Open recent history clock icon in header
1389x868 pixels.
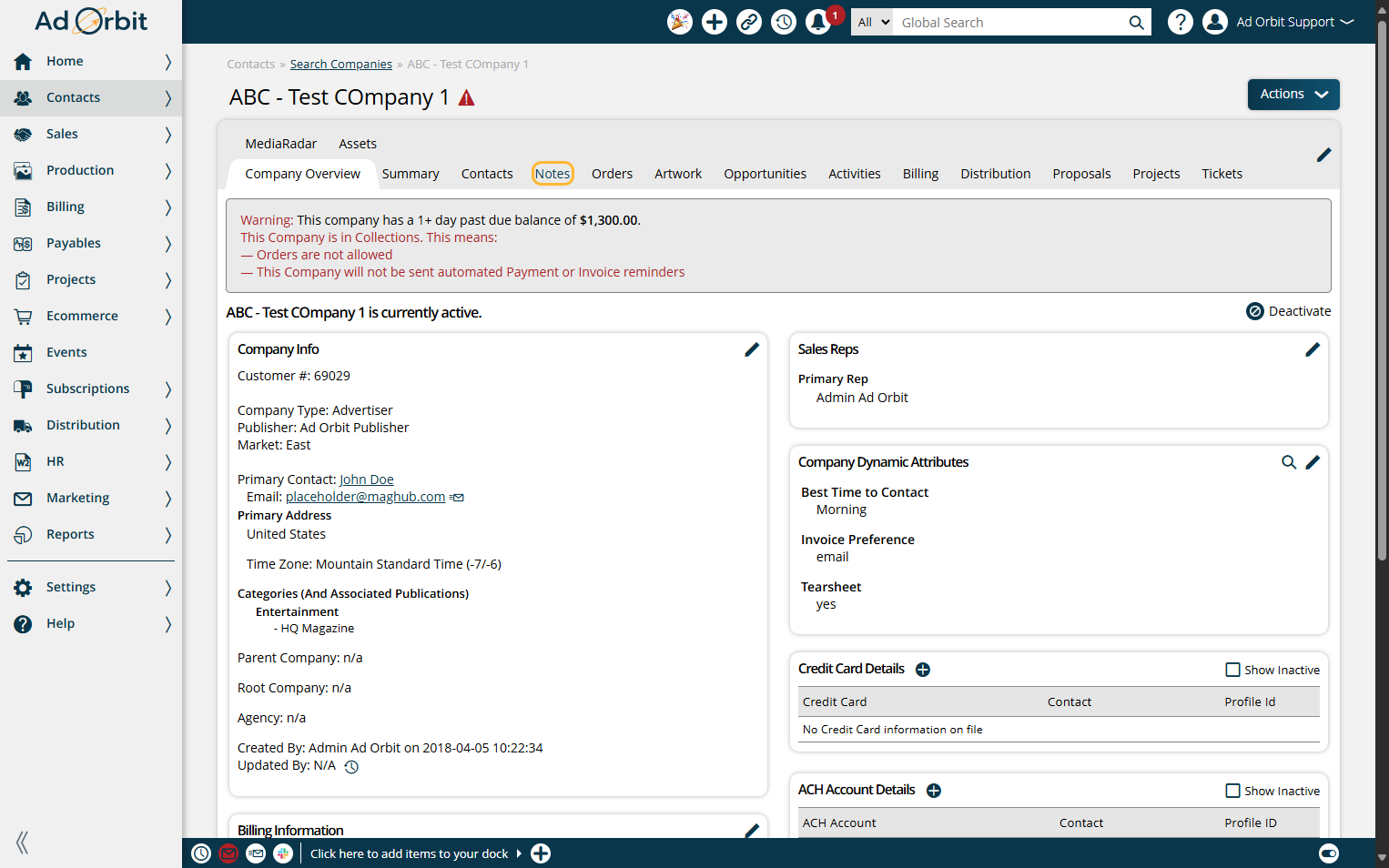tap(784, 22)
